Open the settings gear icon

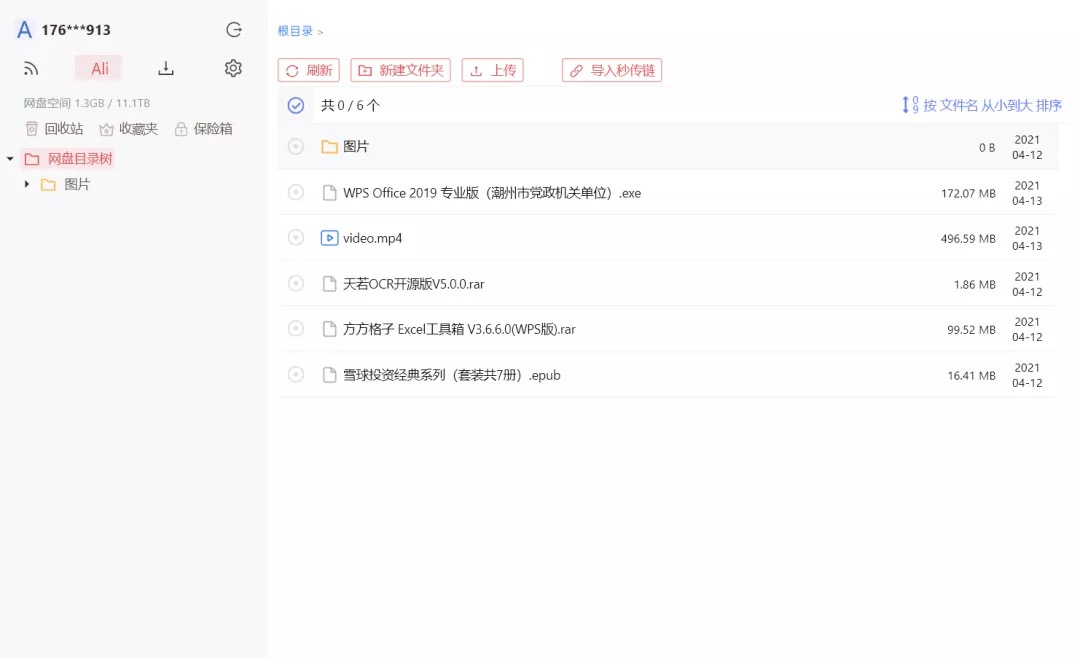pos(233,68)
